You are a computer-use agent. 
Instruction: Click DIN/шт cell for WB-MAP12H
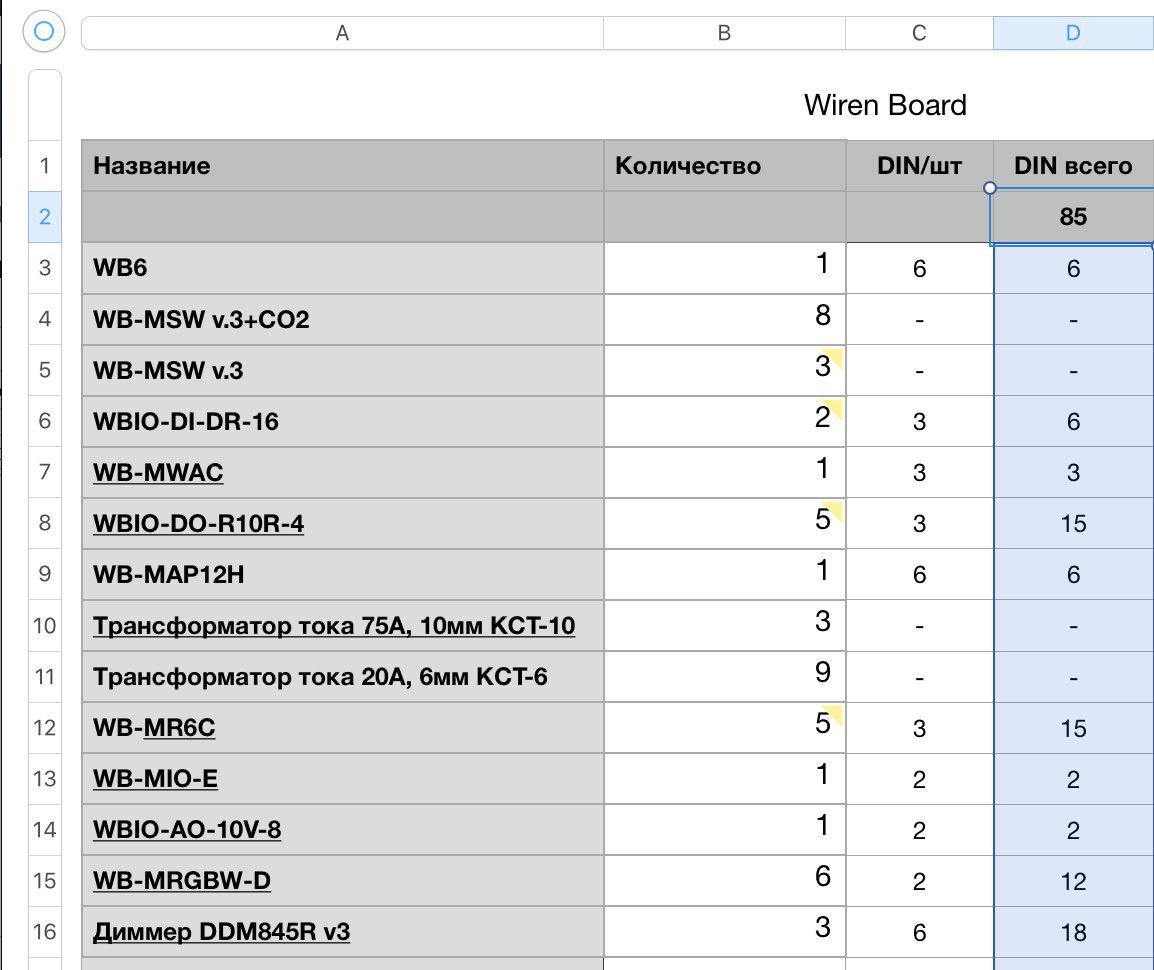tap(920, 574)
